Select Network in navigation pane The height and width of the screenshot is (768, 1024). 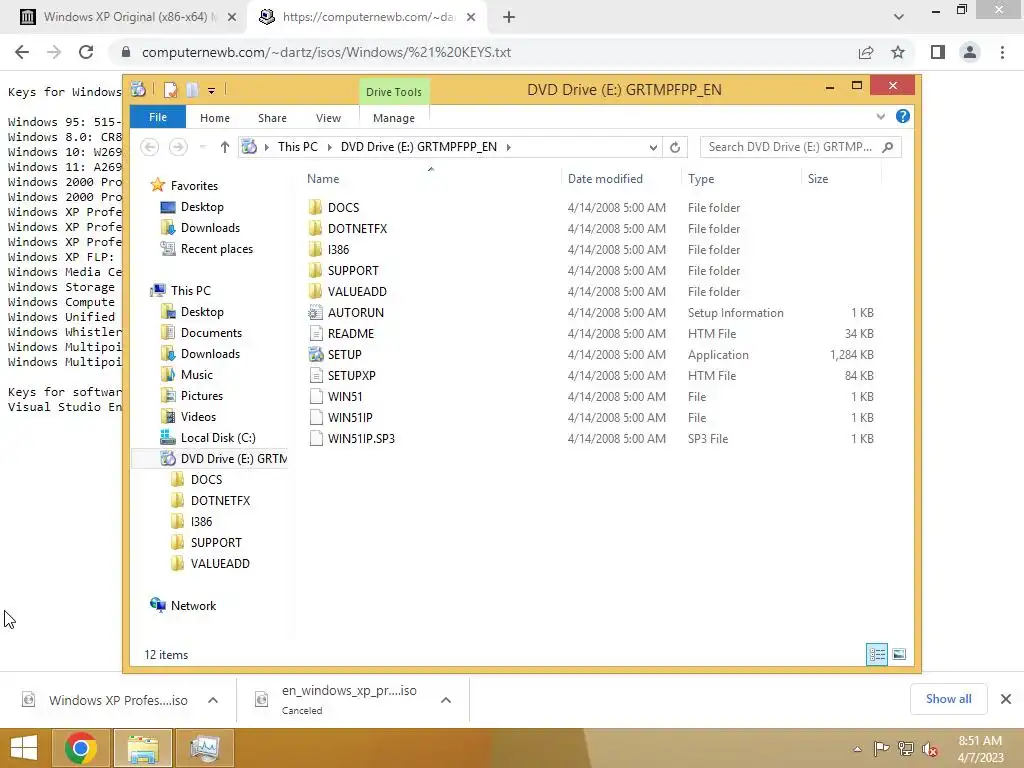pos(193,605)
